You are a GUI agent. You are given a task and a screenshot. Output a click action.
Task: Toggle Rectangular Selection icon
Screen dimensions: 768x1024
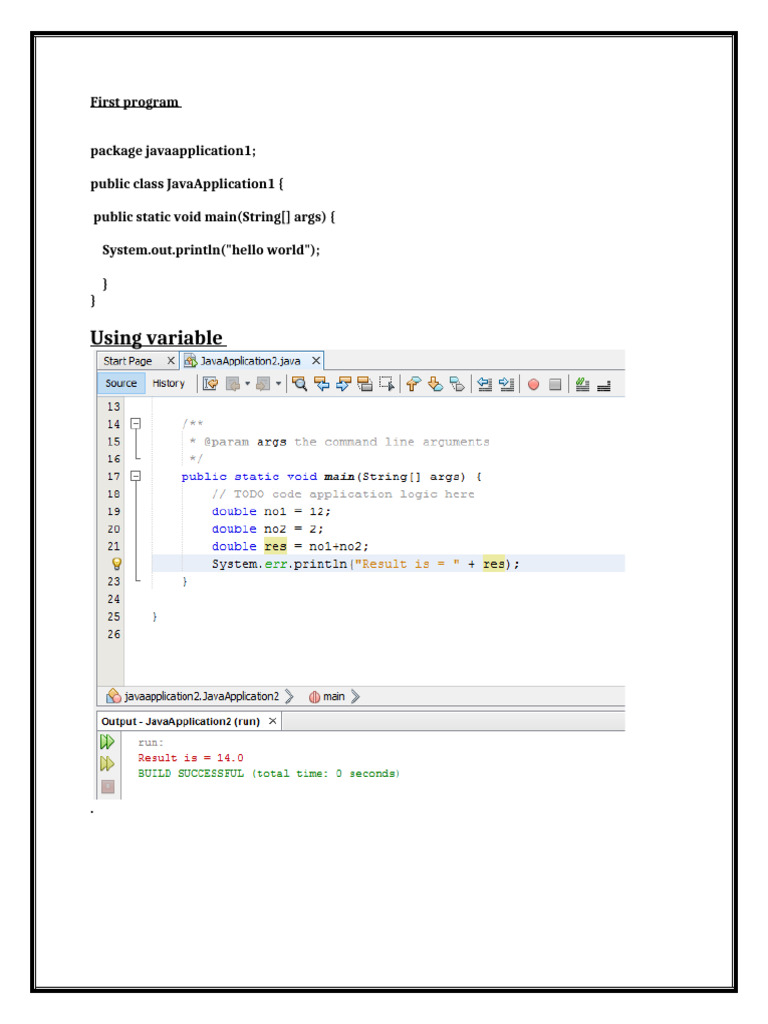coord(387,384)
